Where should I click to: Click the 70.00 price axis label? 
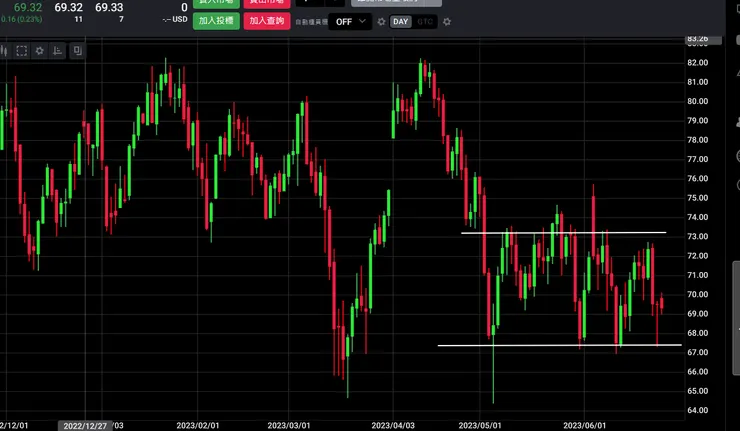(x=698, y=294)
